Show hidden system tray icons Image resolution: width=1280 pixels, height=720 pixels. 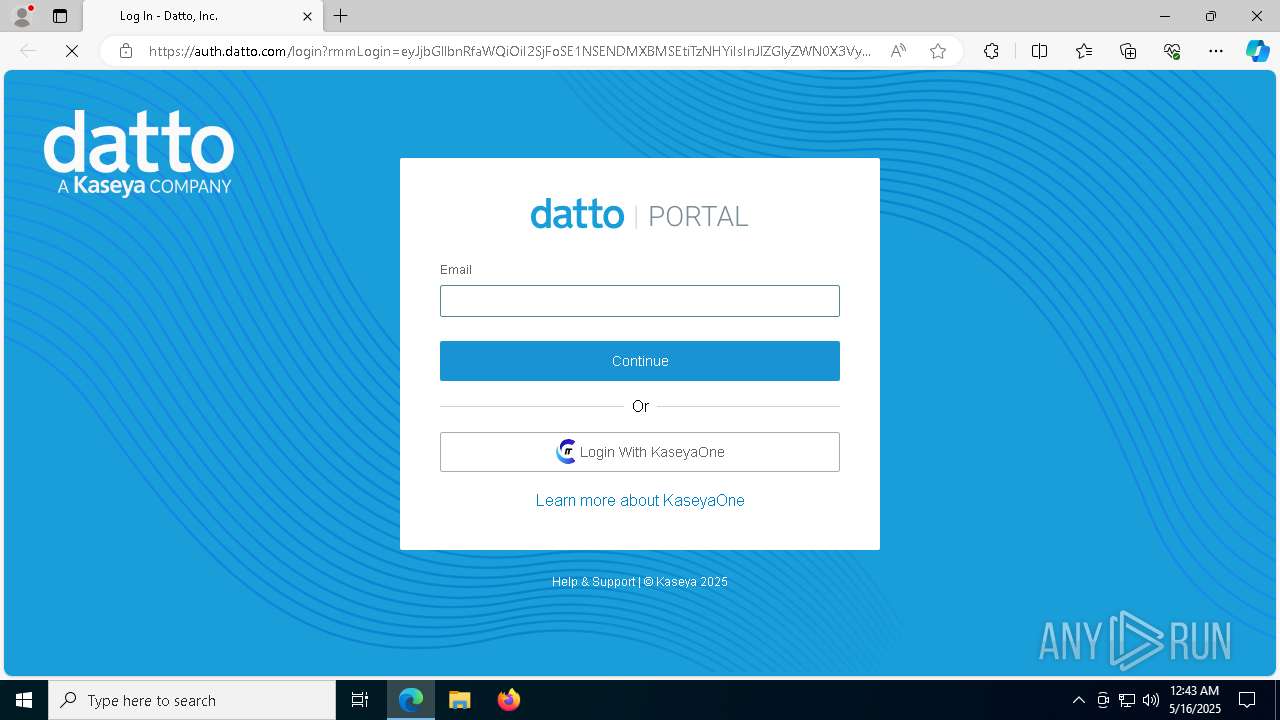tap(1078, 700)
